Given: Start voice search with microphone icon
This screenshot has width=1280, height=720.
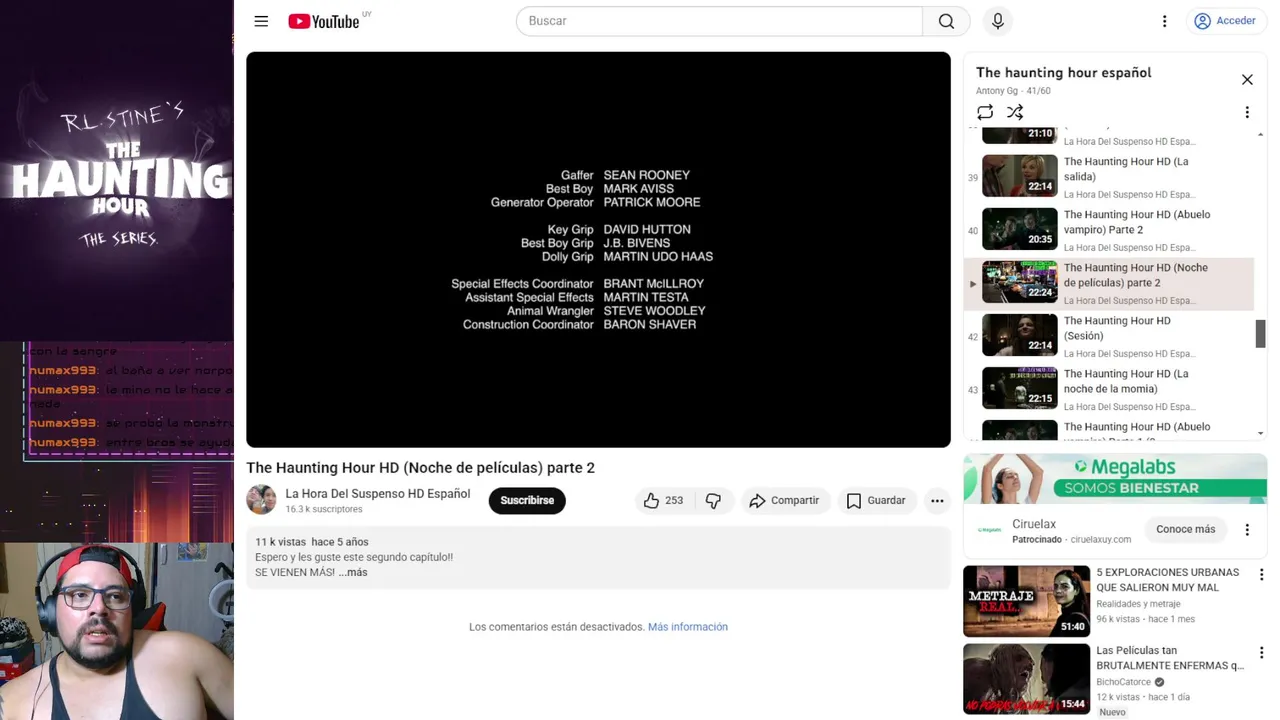Looking at the screenshot, I should click(x=997, y=21).
